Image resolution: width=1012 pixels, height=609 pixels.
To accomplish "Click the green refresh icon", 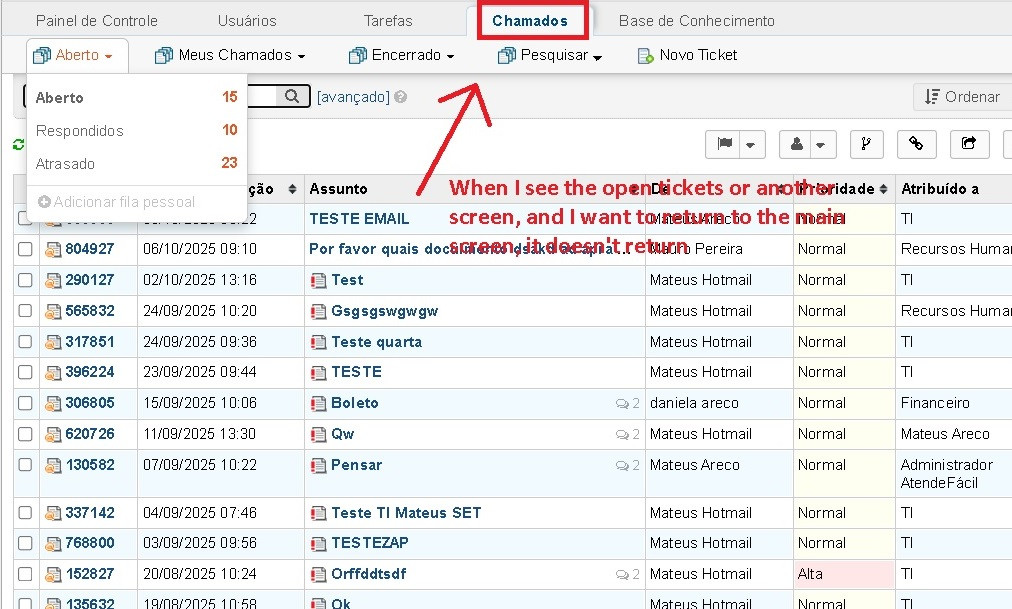I will (18, 145).
